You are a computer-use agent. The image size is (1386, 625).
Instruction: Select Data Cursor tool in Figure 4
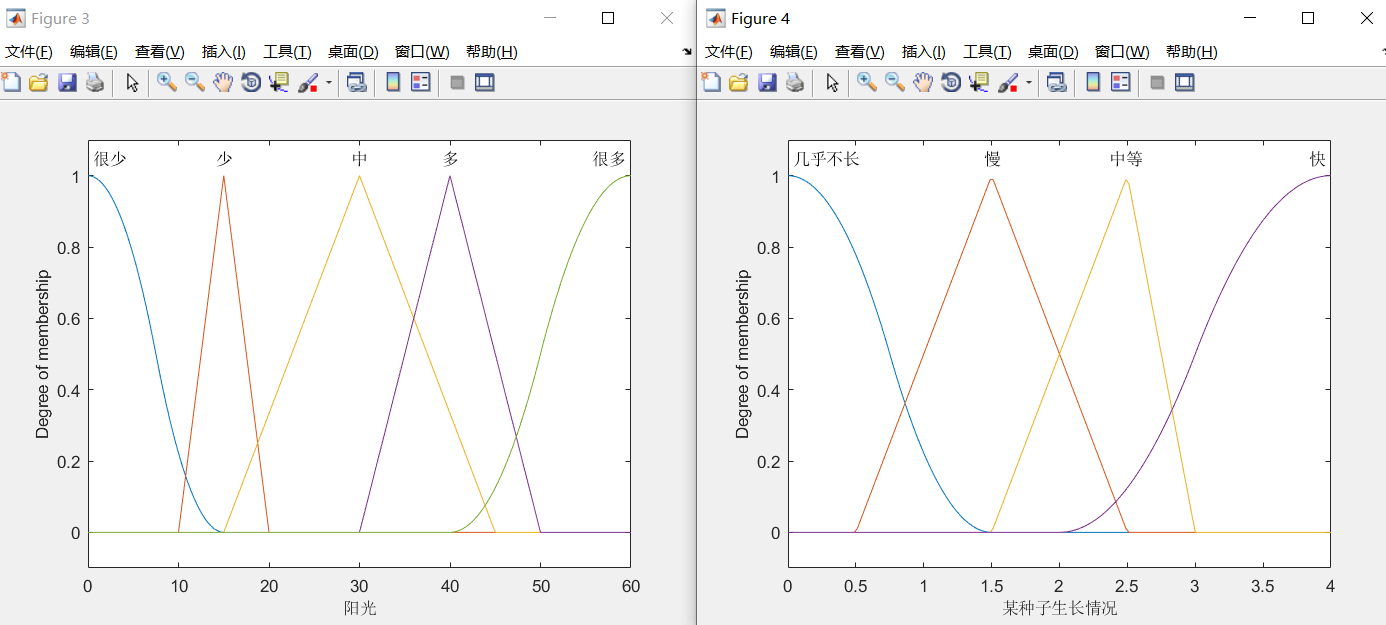pyautogui.click(x=979, y=83)
